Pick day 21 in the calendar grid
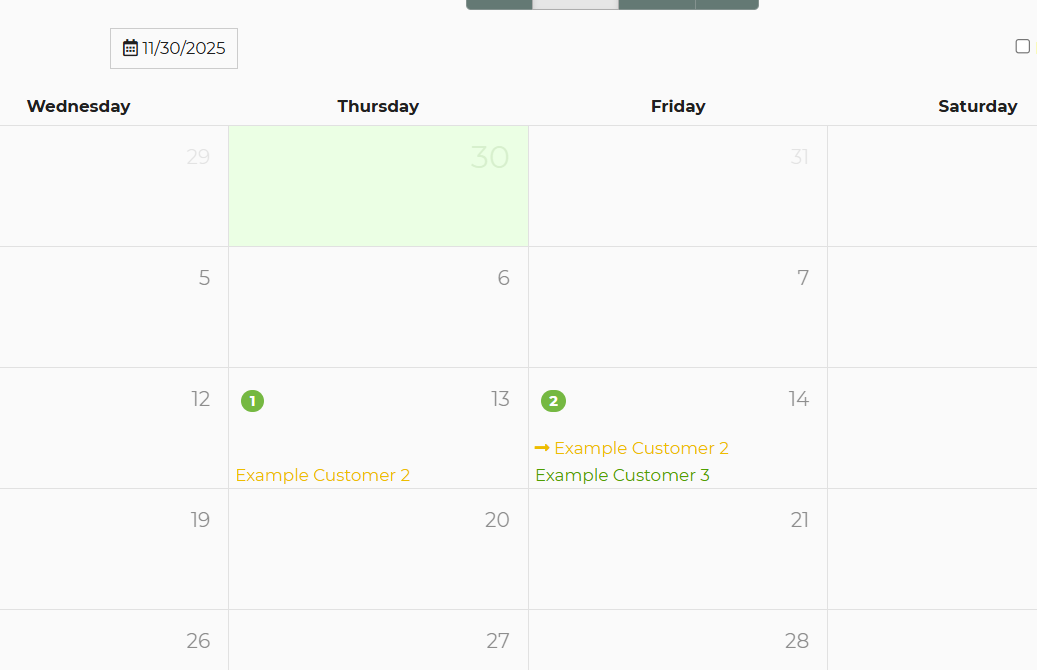The image size is (1037, 670). point(678,549)
